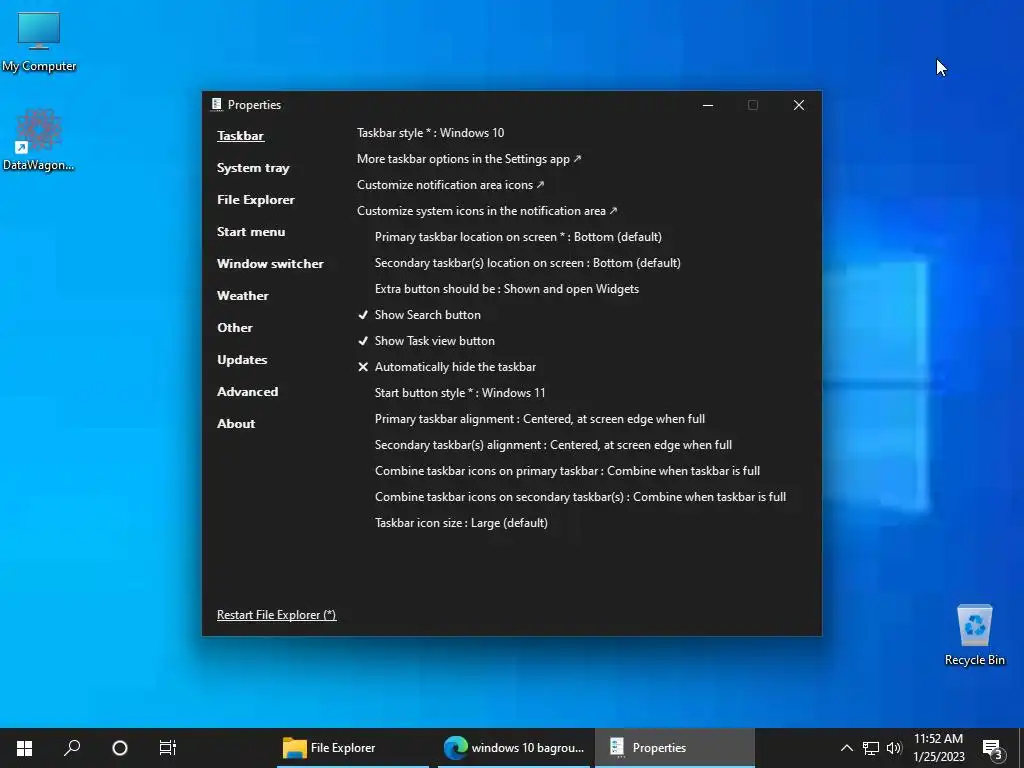Select the Properties taskbar button

coord(674,748)
